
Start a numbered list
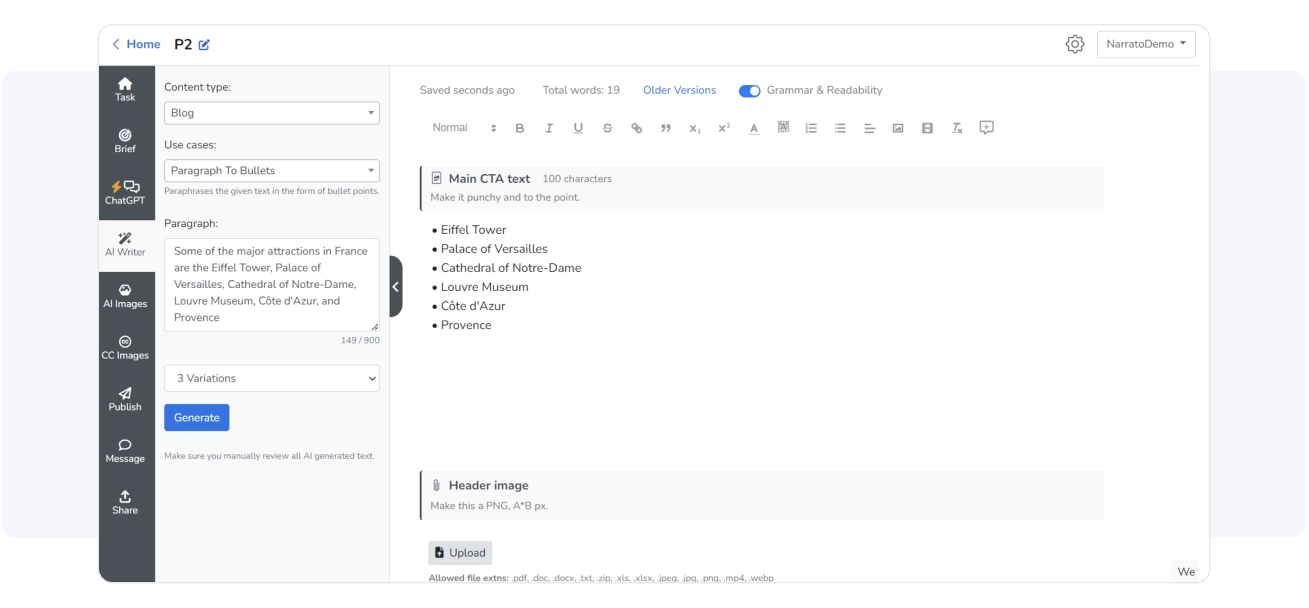[x=811, y=128]
